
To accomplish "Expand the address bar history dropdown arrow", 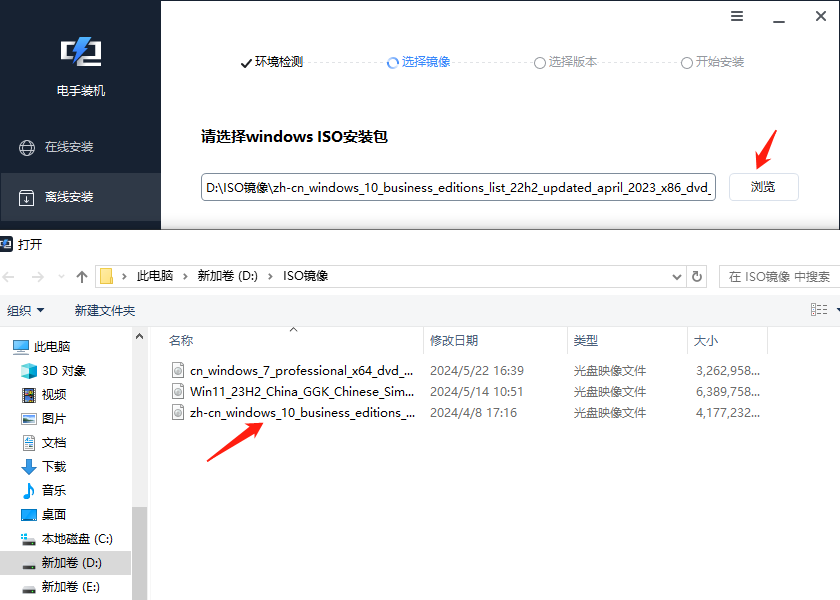I will (x=676, y=276).
